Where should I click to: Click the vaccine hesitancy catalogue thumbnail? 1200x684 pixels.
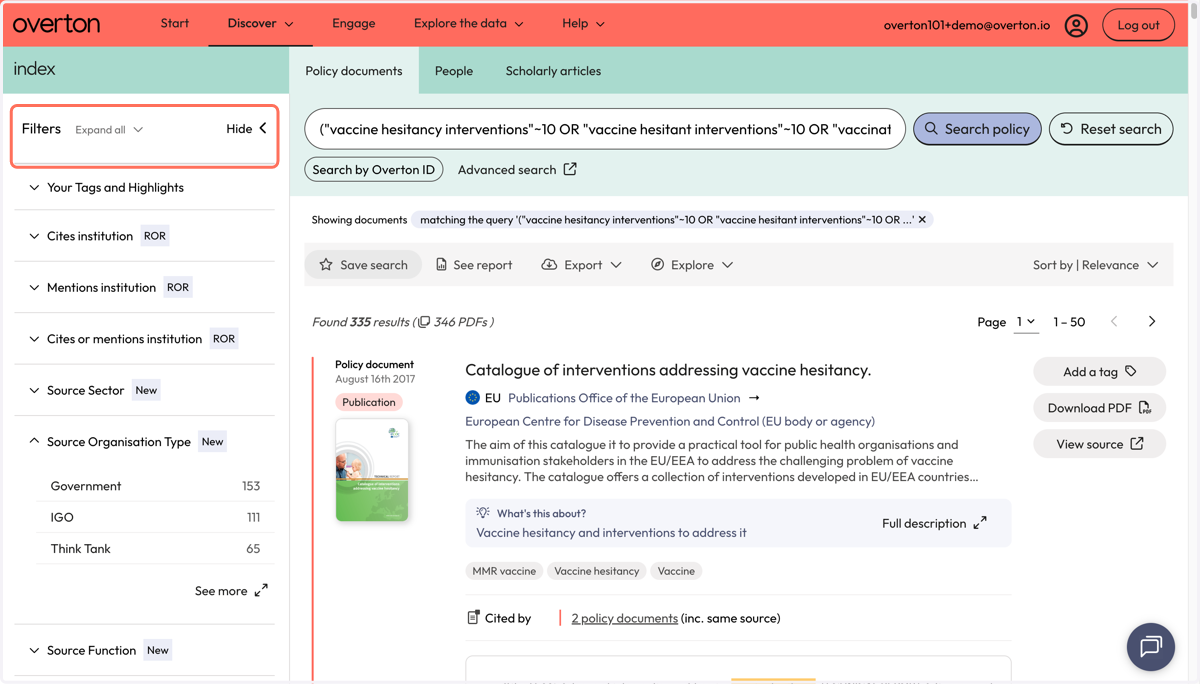pos(372,470)
